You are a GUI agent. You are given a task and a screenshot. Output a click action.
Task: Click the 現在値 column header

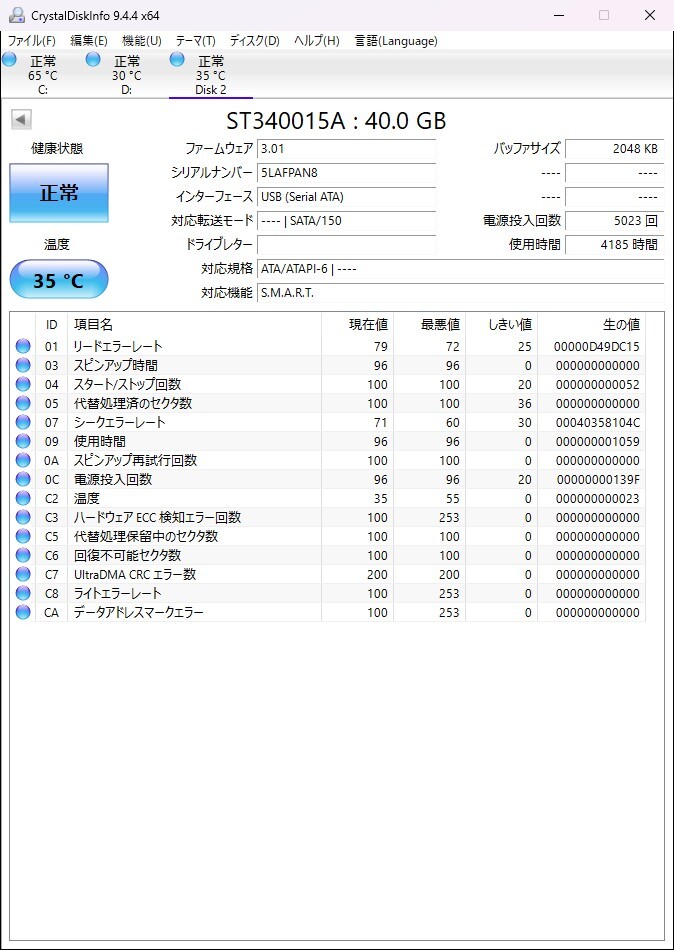coord(357,325)
